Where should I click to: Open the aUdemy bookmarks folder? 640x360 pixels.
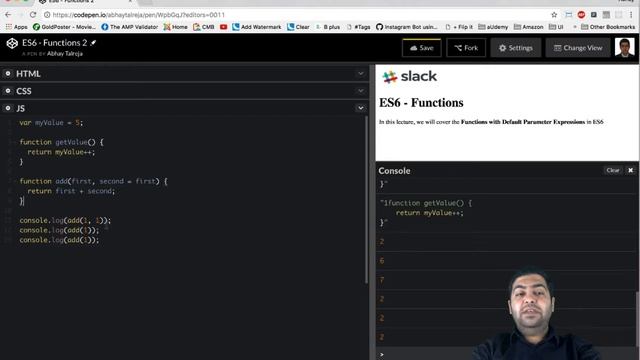(x=493, y=27)
